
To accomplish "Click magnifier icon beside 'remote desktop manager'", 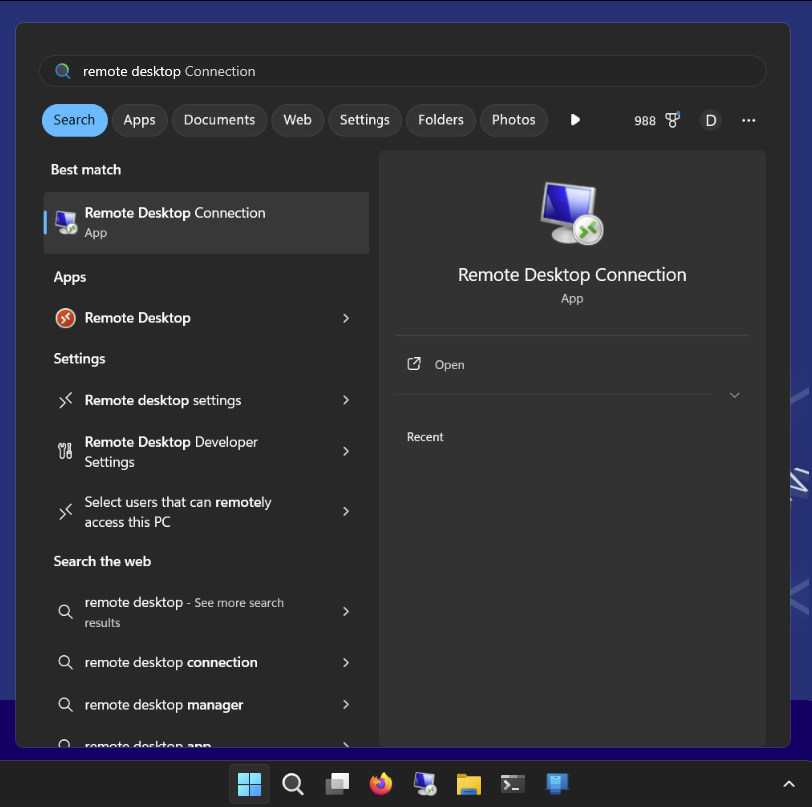I will tap(65, 704).
